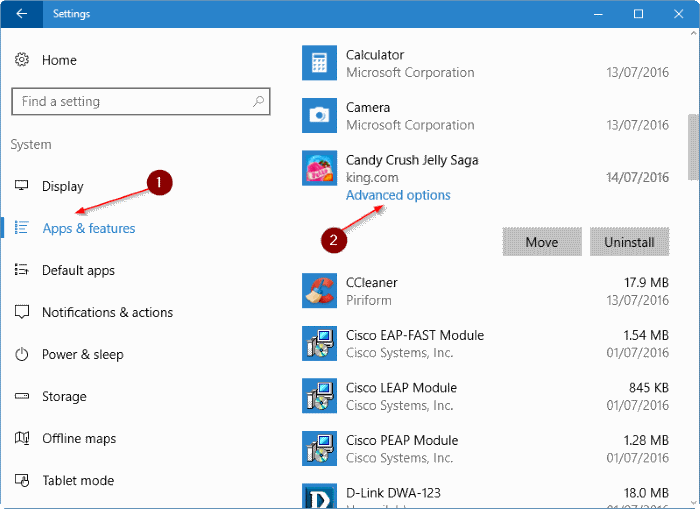Select the Cisco PEAP Module name
This screenshot has width=700, height=509.
tap(402, 440)
